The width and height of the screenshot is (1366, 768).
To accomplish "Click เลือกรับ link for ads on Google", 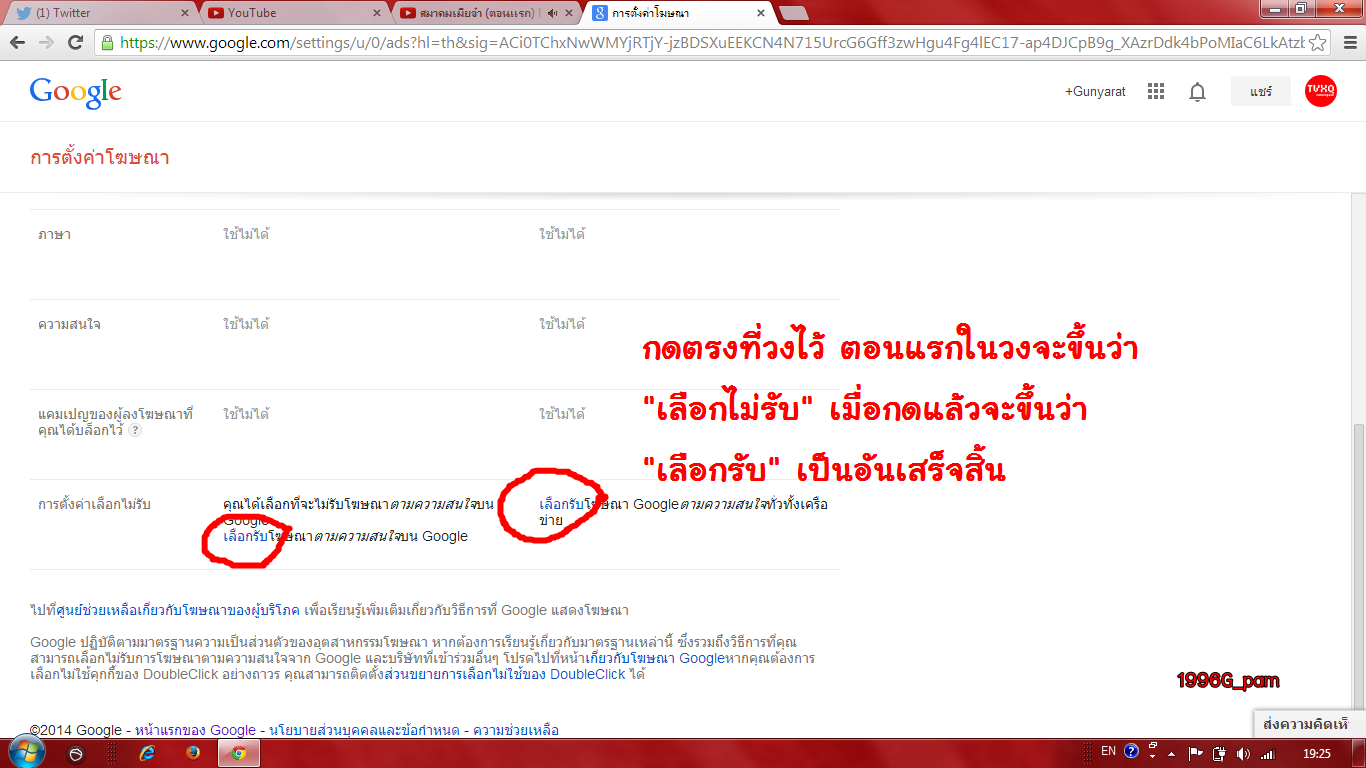I will [246, 537].
